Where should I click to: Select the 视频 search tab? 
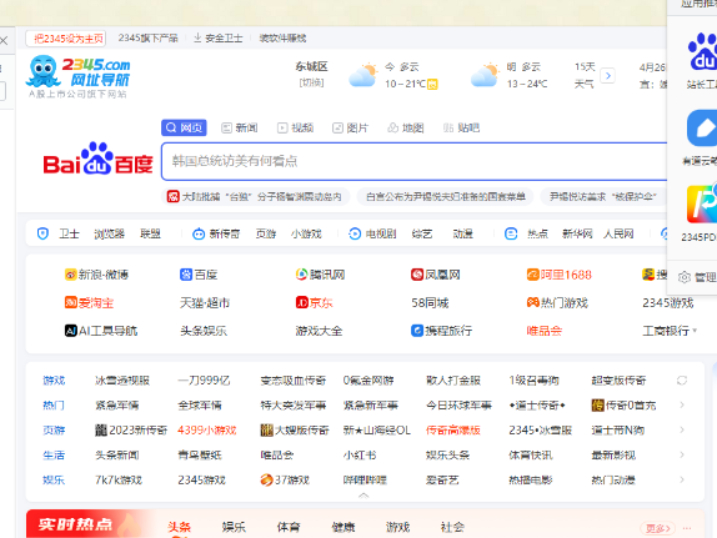295,128
